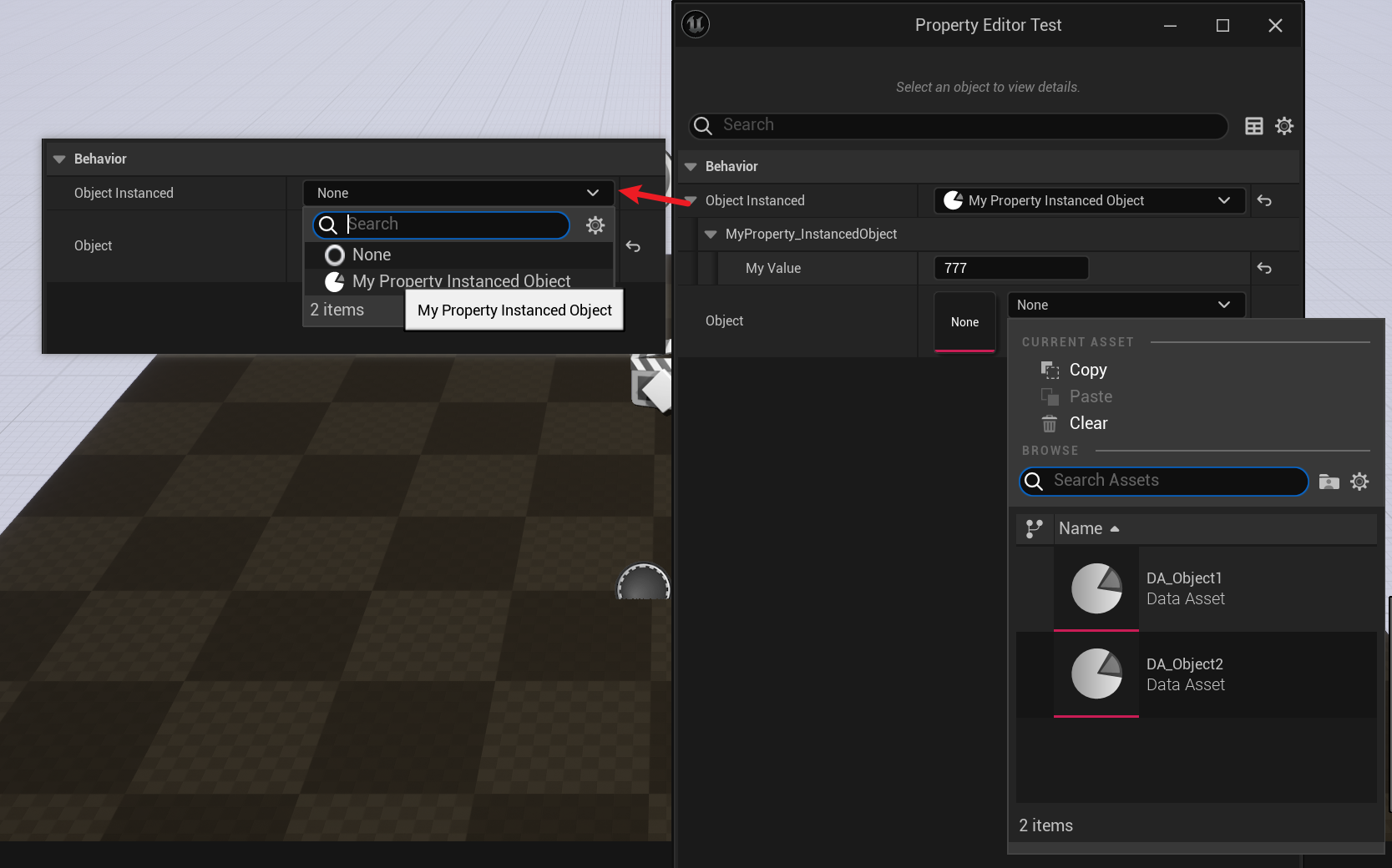Click folder icon next to Search Assets
This screenshot has height=868, width=1392.
click(1329, 482)
